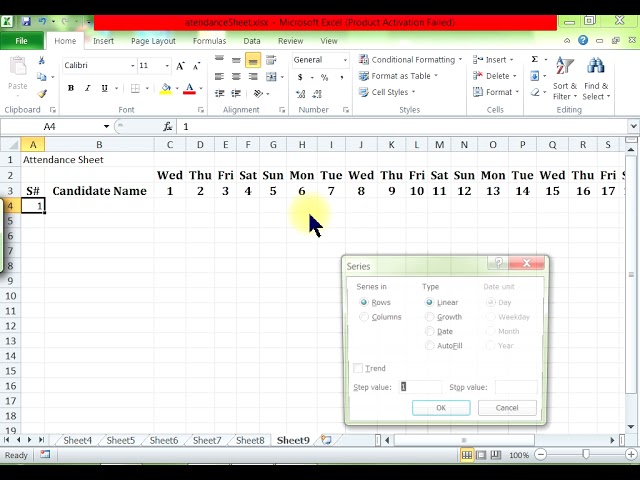Select Date type radio button

click(429, 331)
